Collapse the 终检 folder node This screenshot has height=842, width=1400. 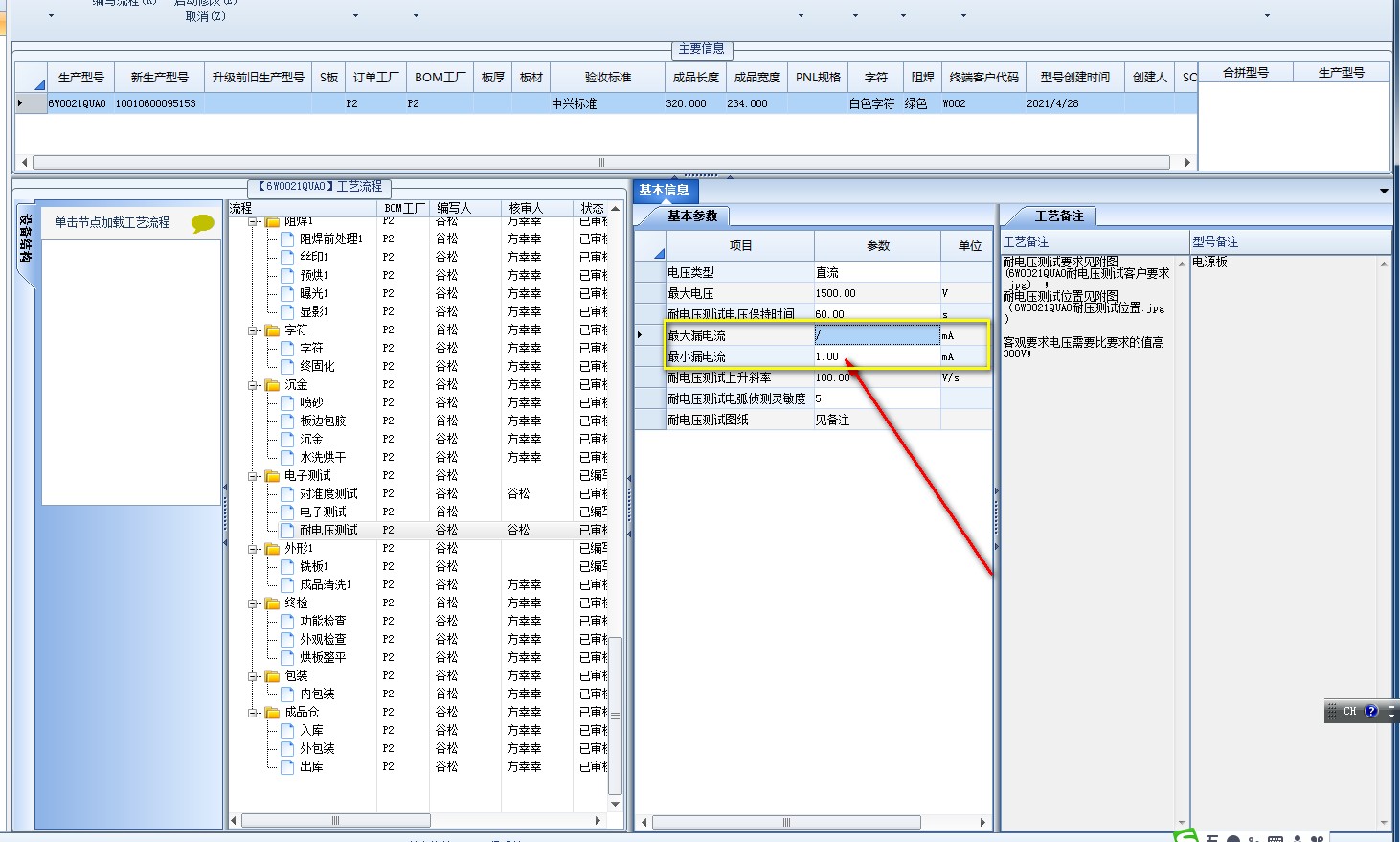click(255, 603)
